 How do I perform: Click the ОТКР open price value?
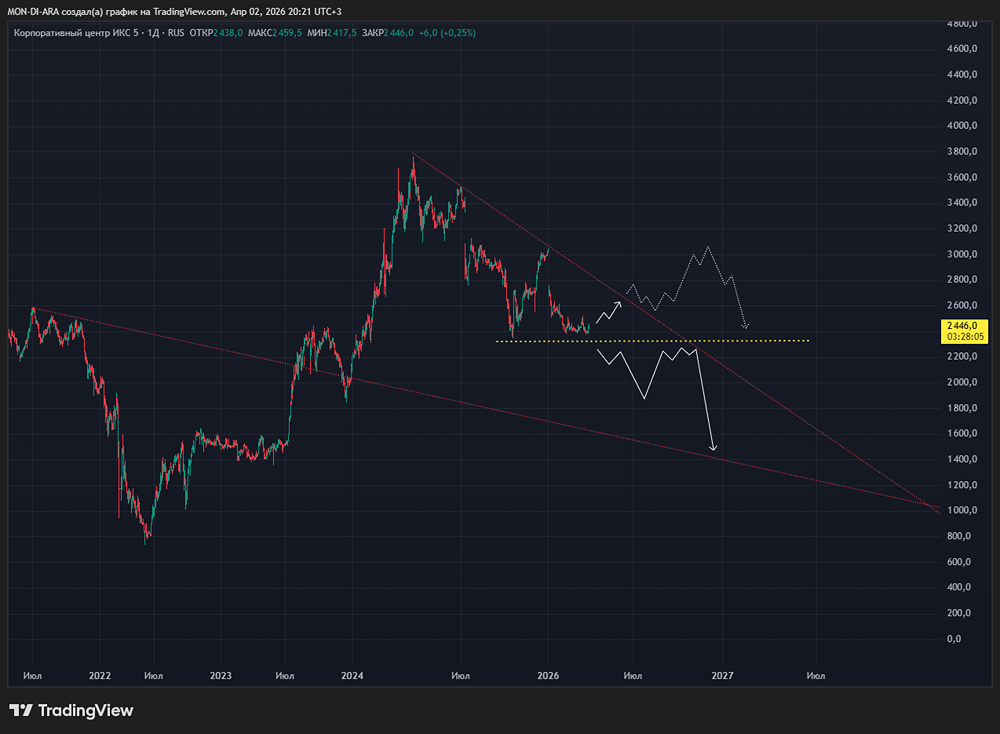click(228, 33)
